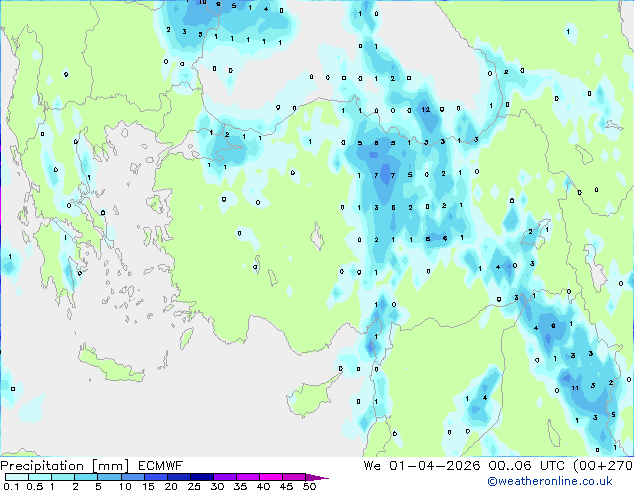Click the legend label '15'
The height and width of the screenshot is (490, 634).
click(148, 486)
